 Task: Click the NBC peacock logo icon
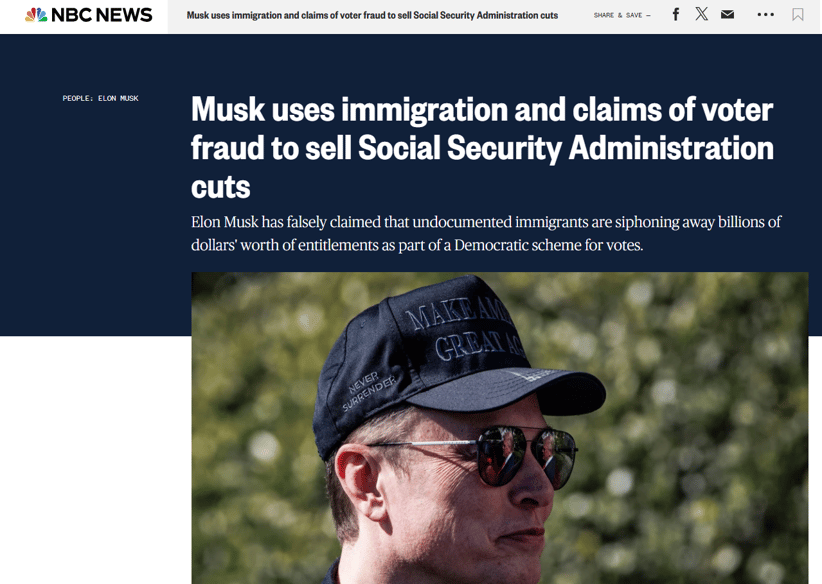(x=36, y=15)
